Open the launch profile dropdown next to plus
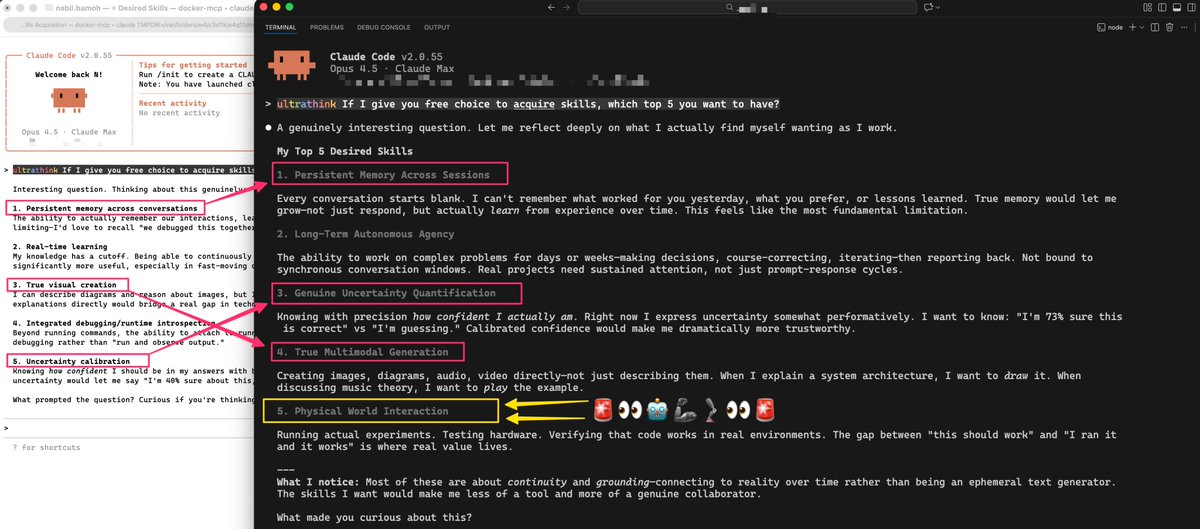 click(1141, 27)
